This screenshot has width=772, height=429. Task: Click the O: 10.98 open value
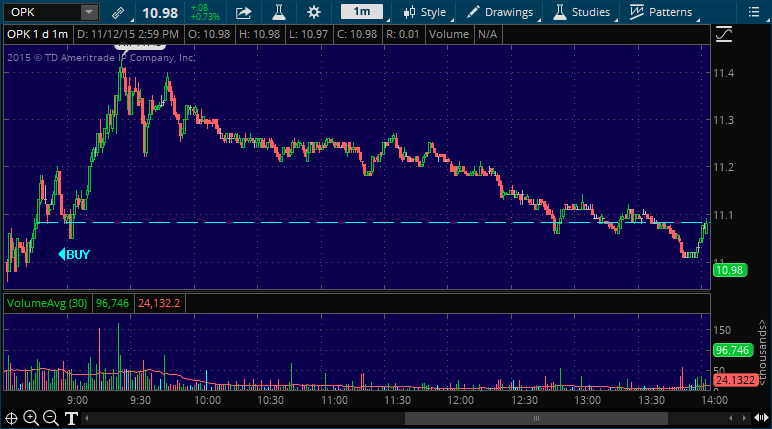[x=209, y=34]
